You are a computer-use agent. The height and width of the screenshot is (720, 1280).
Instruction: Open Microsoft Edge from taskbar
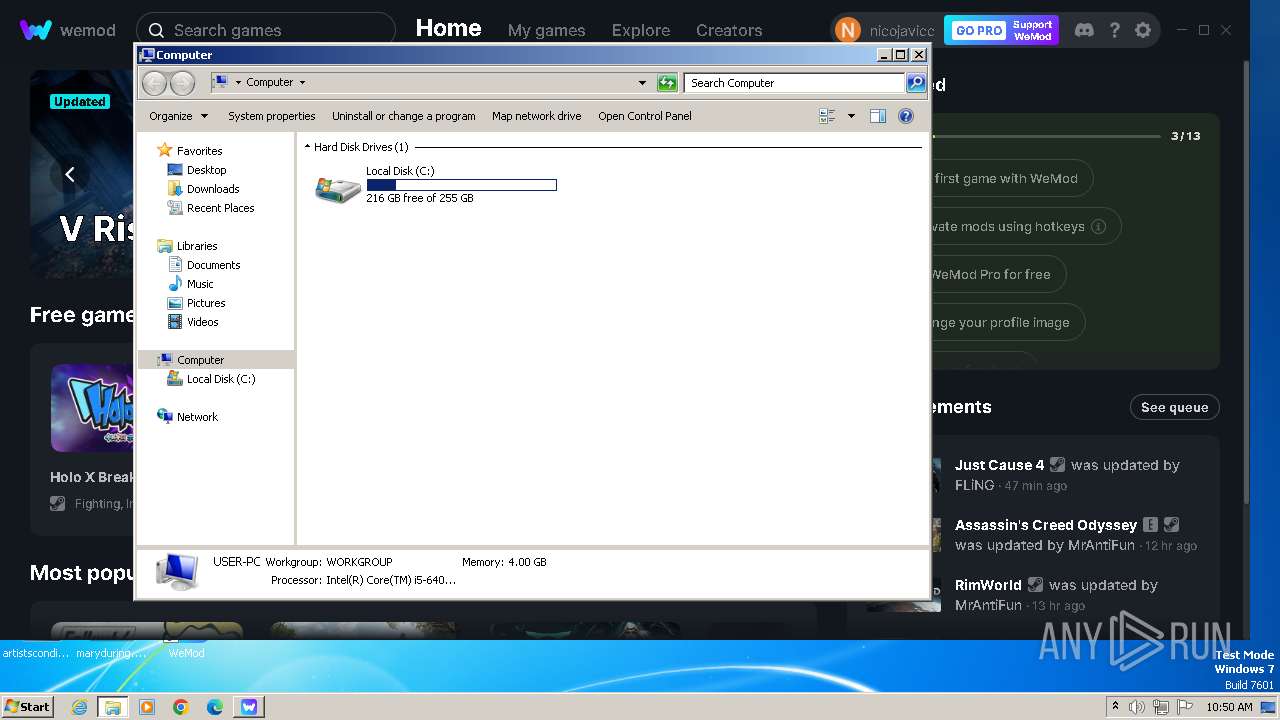214,707
